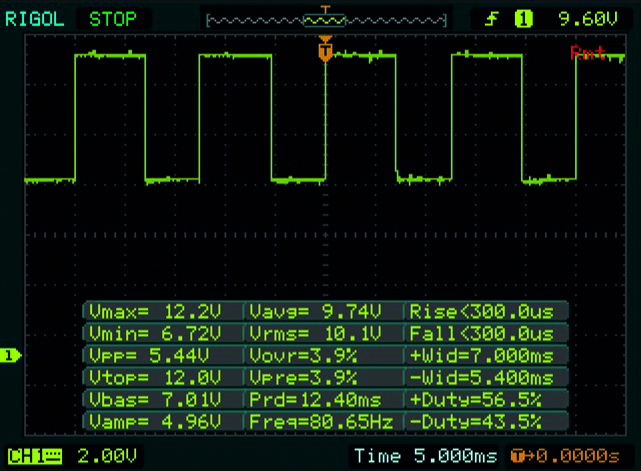
Task: Click the orange trigger position T marker
Action: [x=324, y=49]
